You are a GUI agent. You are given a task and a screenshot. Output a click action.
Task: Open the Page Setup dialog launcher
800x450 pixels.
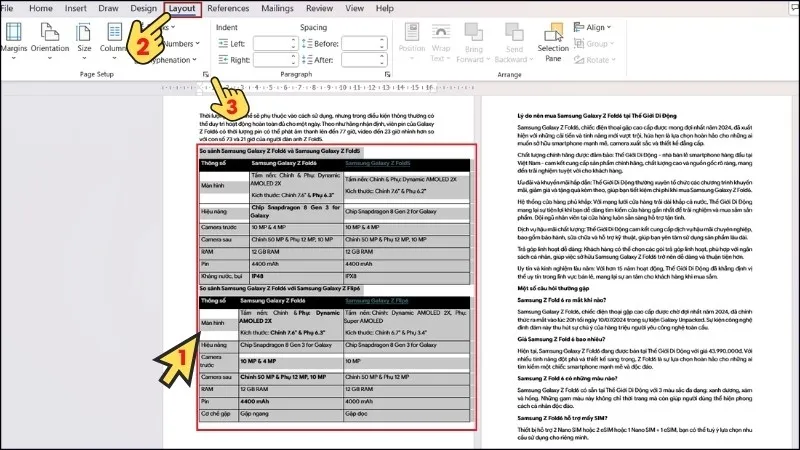(206, 74)
